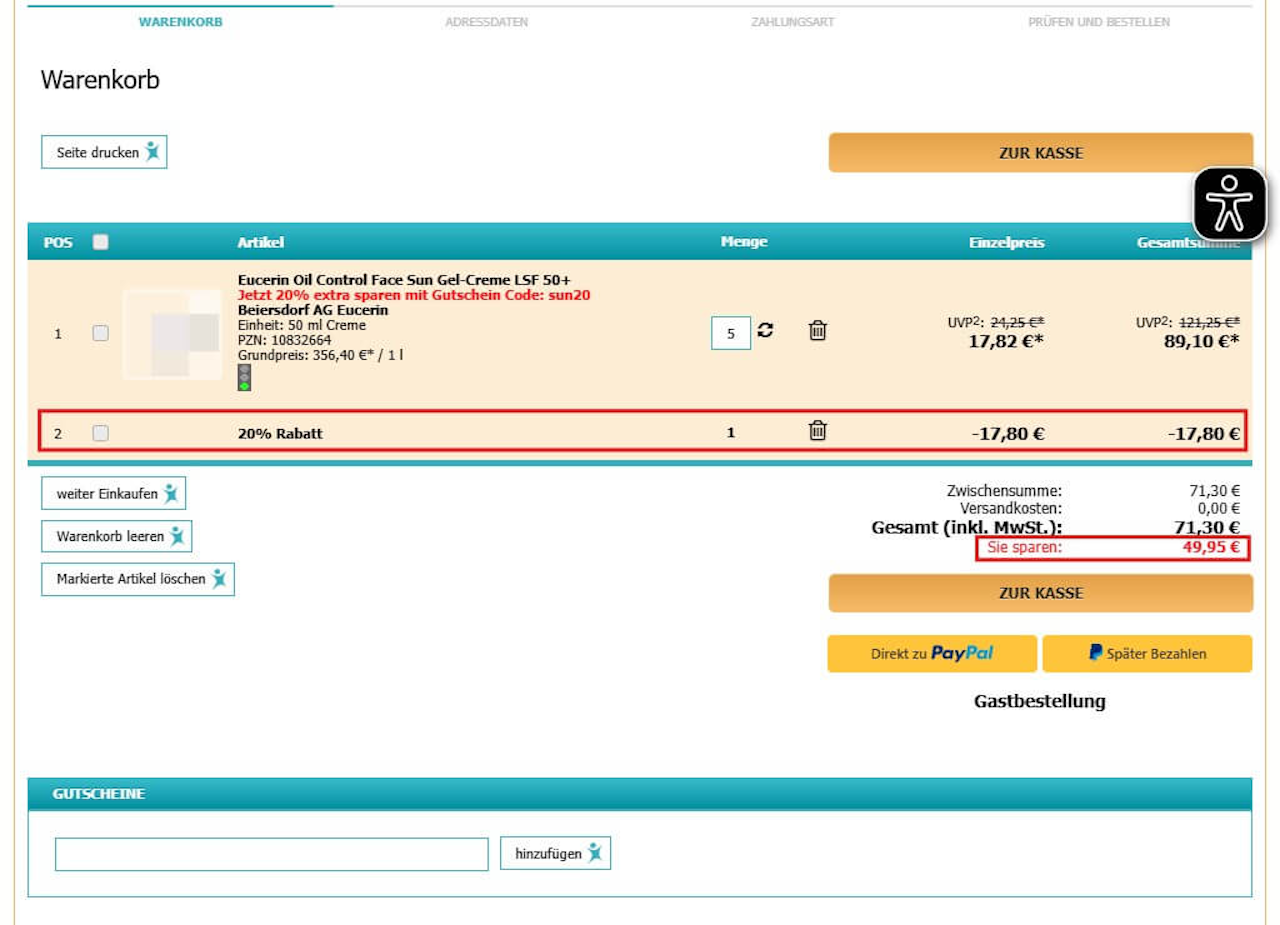This screenshot has height=925, width=1280.
Task: Focus the Gutscheine code input field
Action: click(x=272, y=854)
